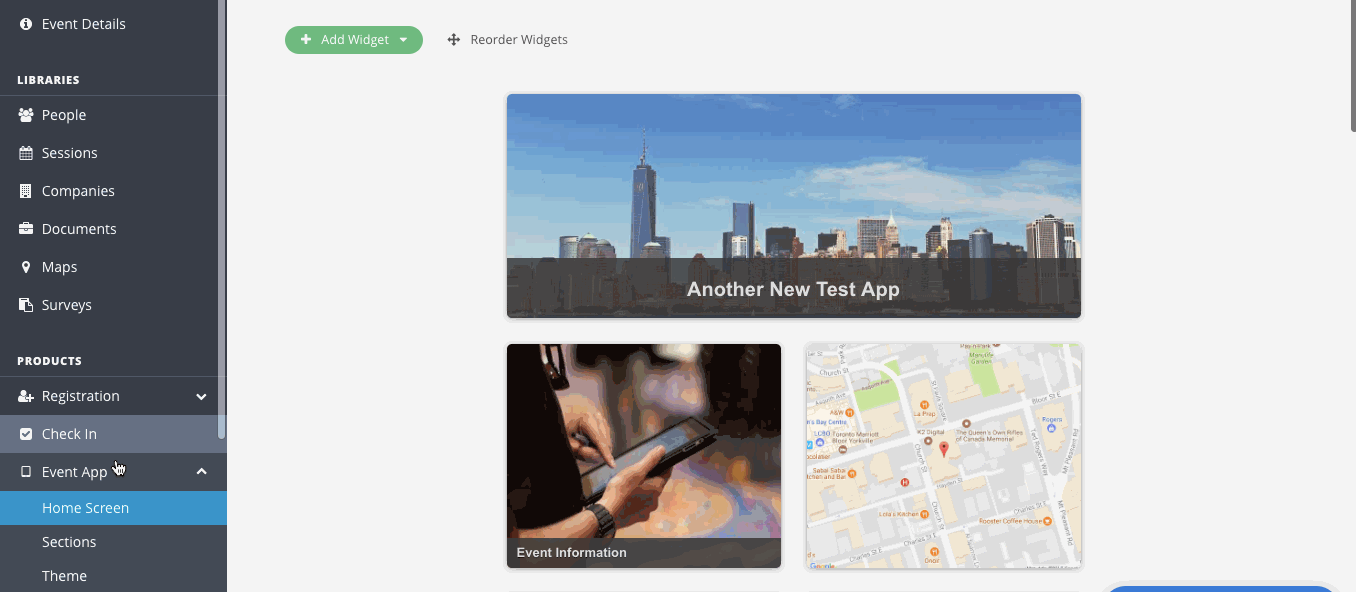Screen dimensions: 1356x592
Task: Open Maps library
Action: point(113,267)
